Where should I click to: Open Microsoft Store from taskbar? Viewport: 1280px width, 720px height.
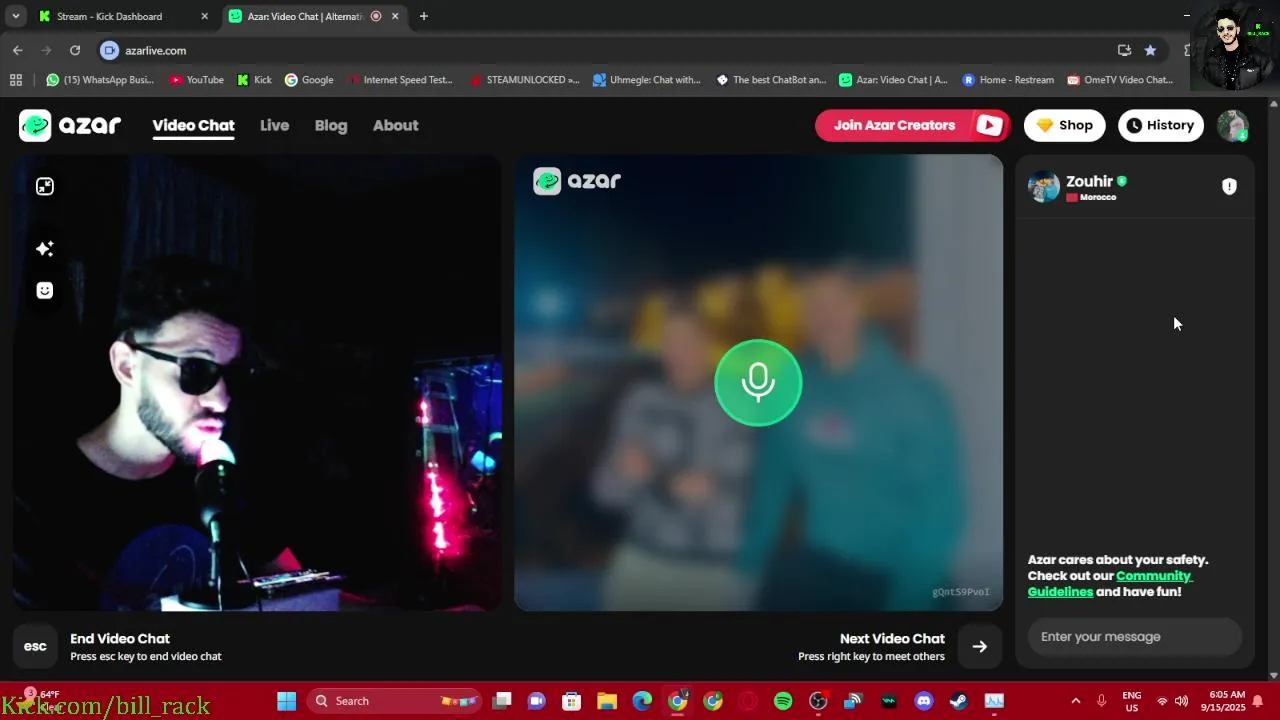coord(572,701)
